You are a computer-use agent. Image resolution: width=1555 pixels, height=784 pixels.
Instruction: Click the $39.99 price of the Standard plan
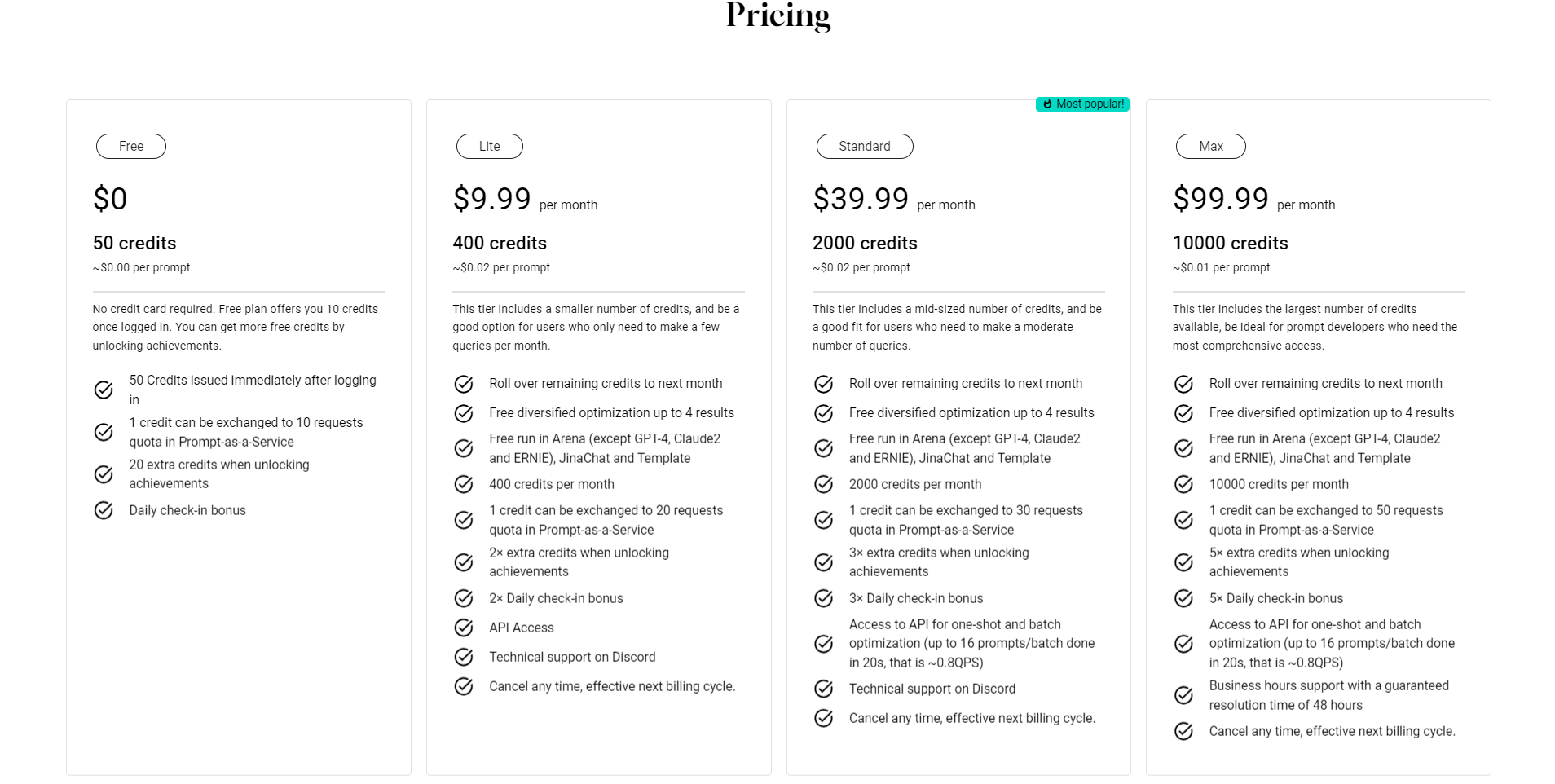[861, 199]
